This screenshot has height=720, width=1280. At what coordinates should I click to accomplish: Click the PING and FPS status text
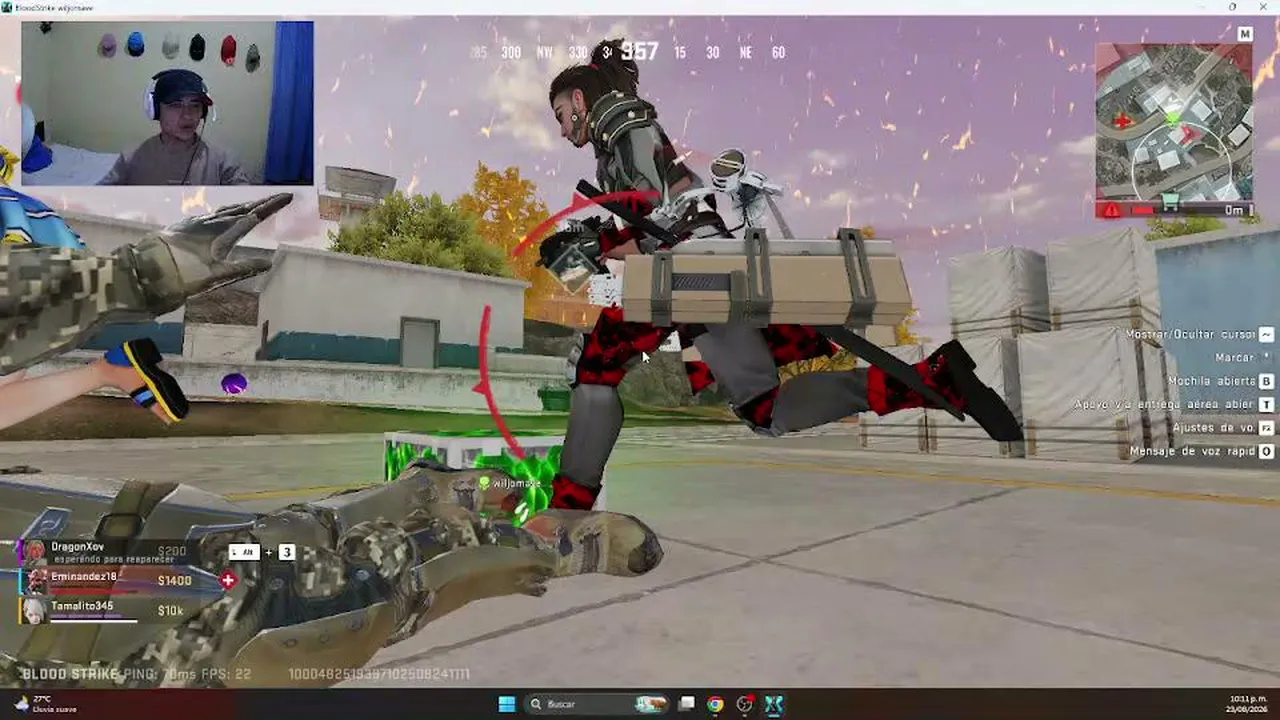pyautogui.click(x=186, y=675)
